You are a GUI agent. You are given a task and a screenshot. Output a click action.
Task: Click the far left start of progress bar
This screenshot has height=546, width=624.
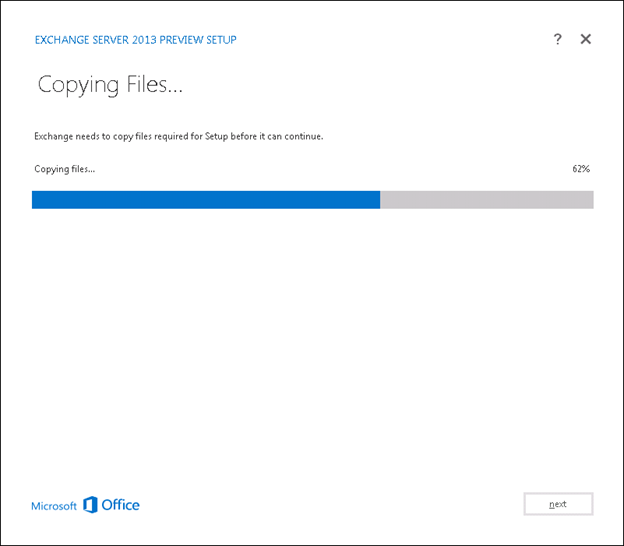coord(34,200)
